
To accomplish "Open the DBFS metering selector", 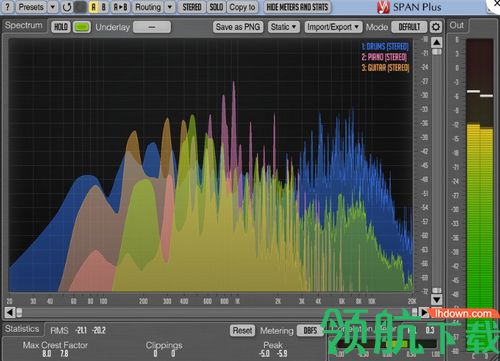I will (x=310, y=330).
